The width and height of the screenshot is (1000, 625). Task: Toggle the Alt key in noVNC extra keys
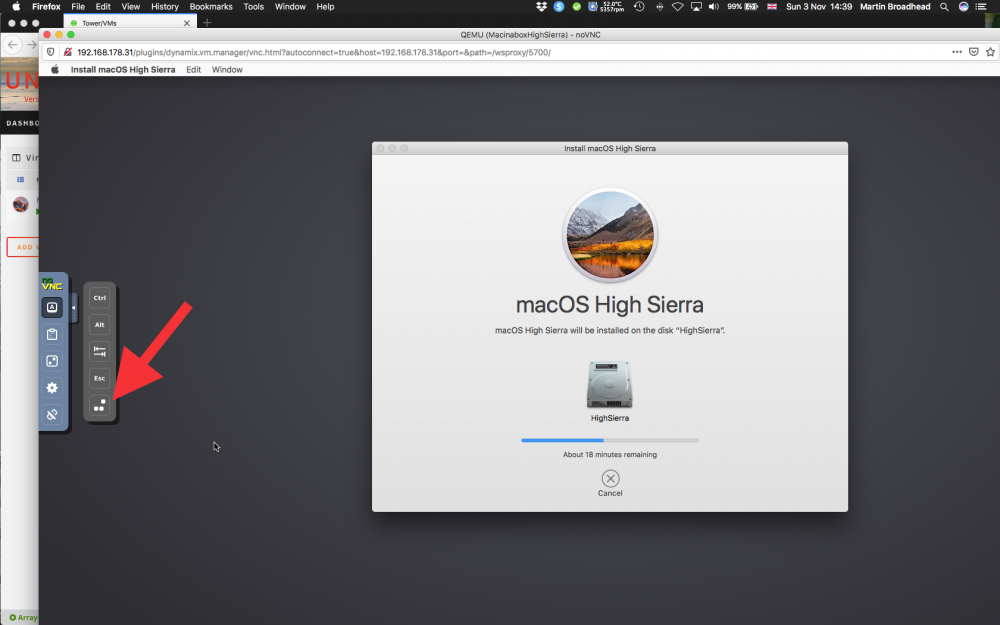(x=99, y=325)
